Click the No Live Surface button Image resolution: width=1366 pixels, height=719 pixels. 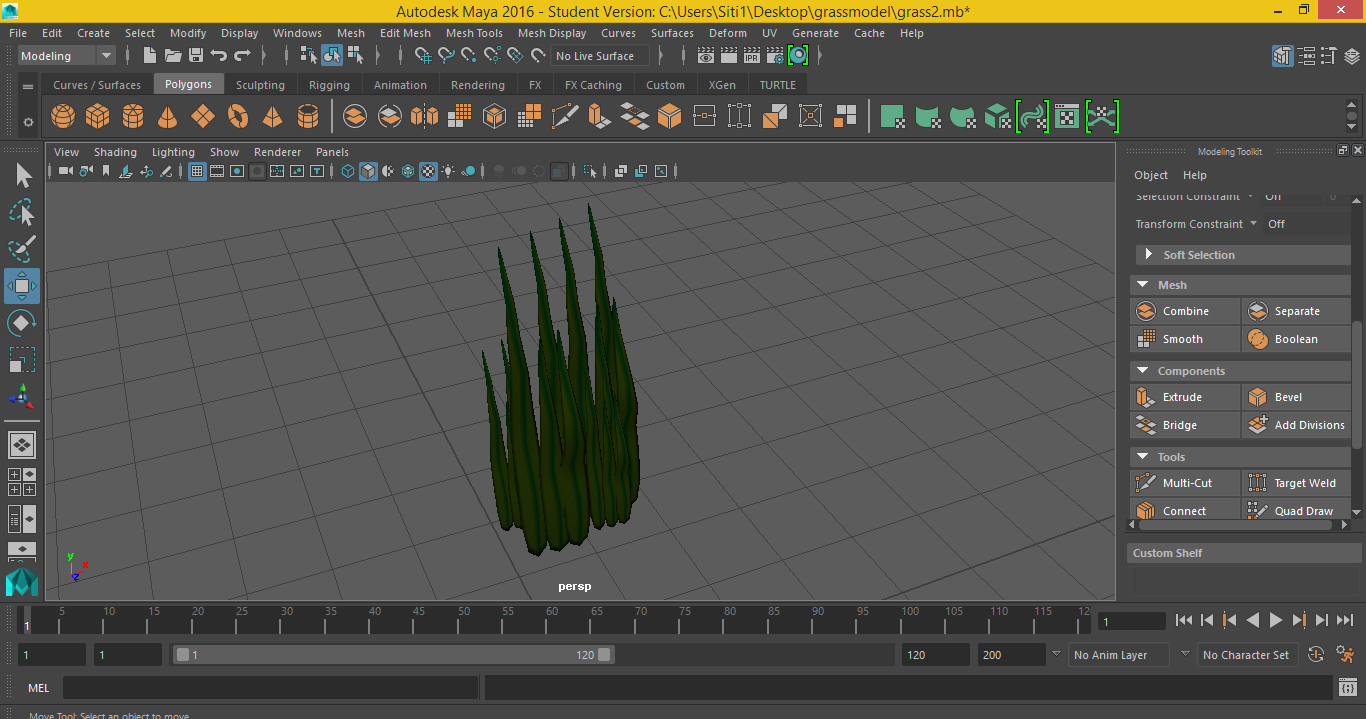pos(598,56)
